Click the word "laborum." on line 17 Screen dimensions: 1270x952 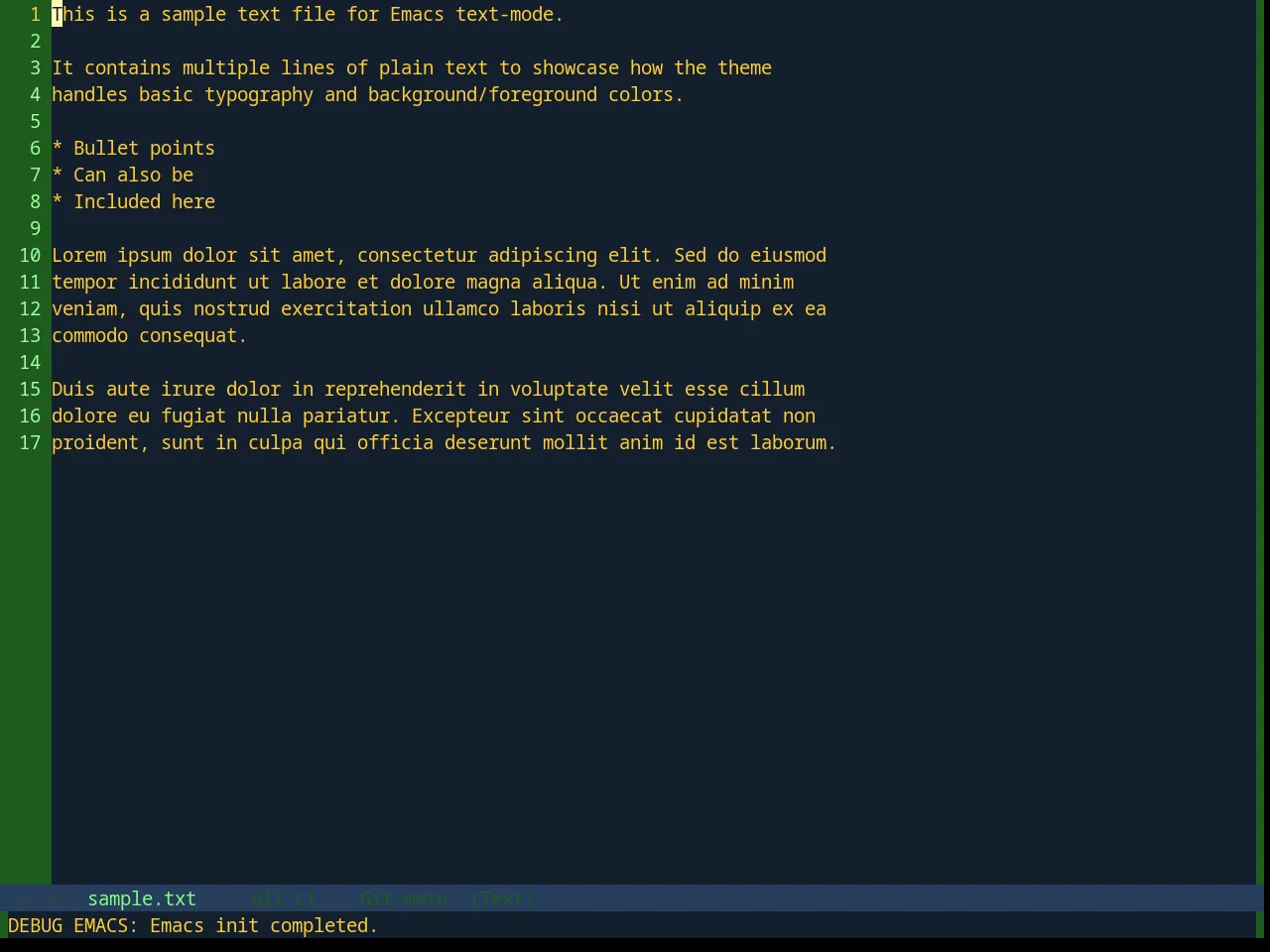794,443
